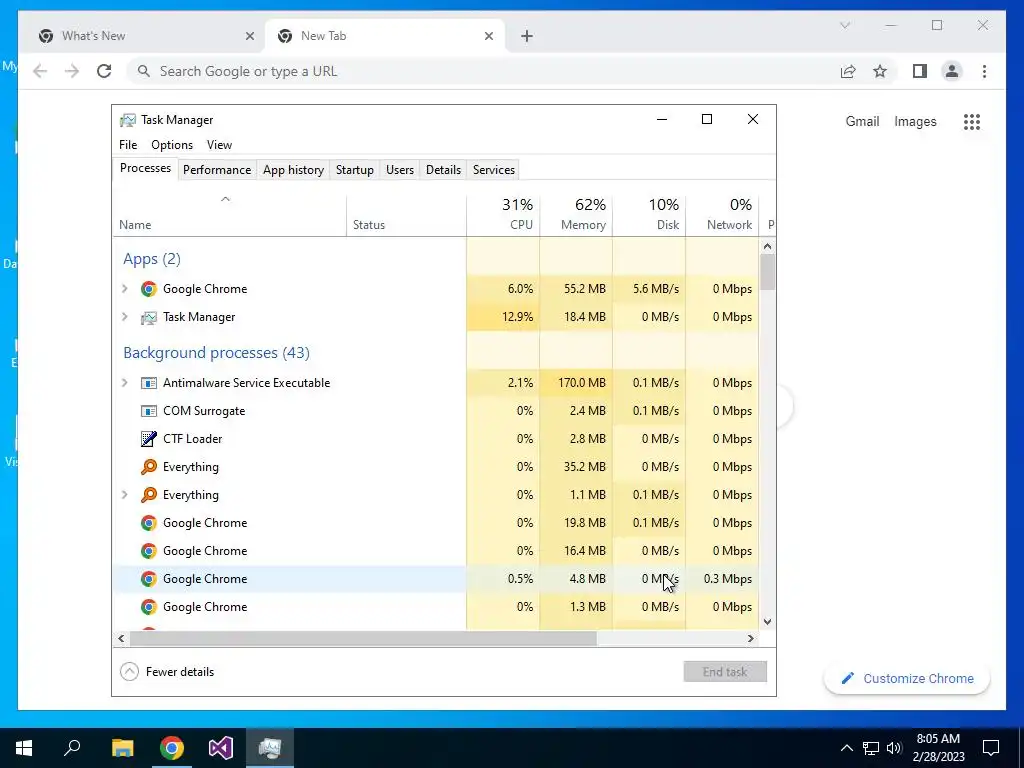Image resolution: width=1024 pixels, height=768 pixels.
Task: Click Chrome's back navigation arrow
Action: tap(40, 71)
